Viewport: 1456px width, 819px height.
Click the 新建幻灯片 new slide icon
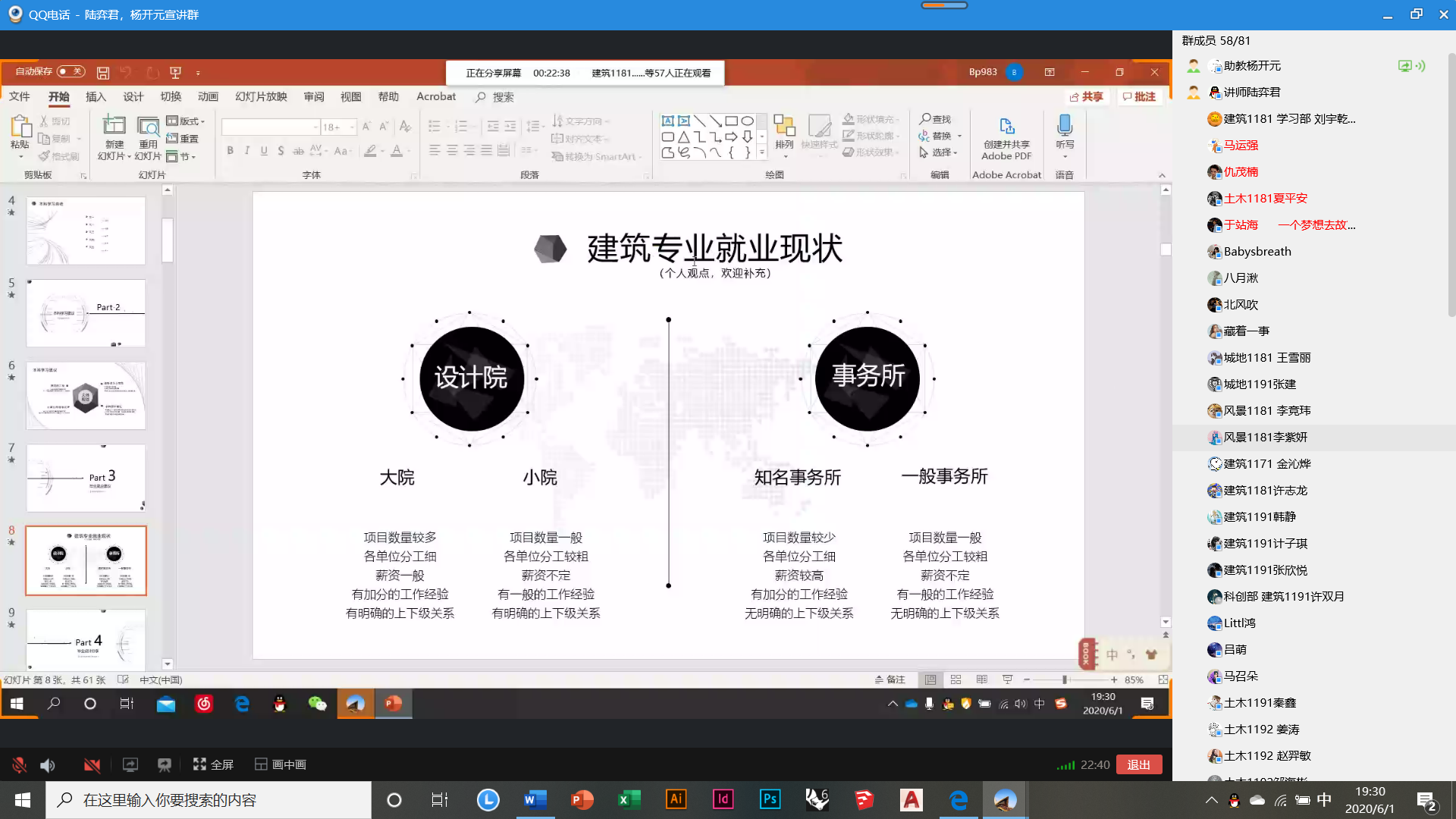(x=114, y=126)
